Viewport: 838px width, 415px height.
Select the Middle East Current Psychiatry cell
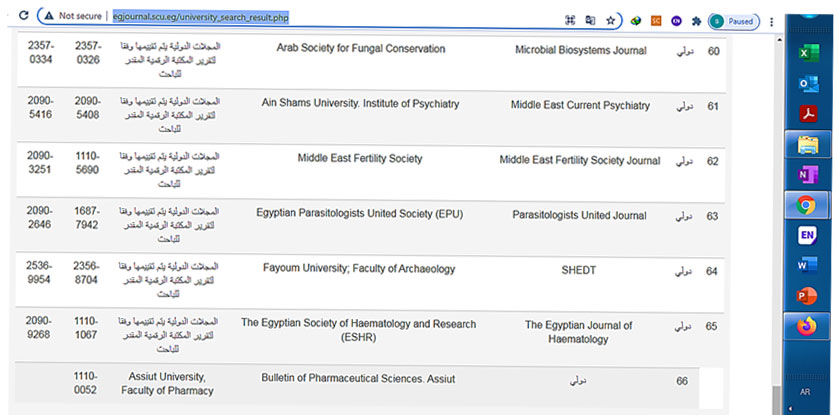pos(580,105)
